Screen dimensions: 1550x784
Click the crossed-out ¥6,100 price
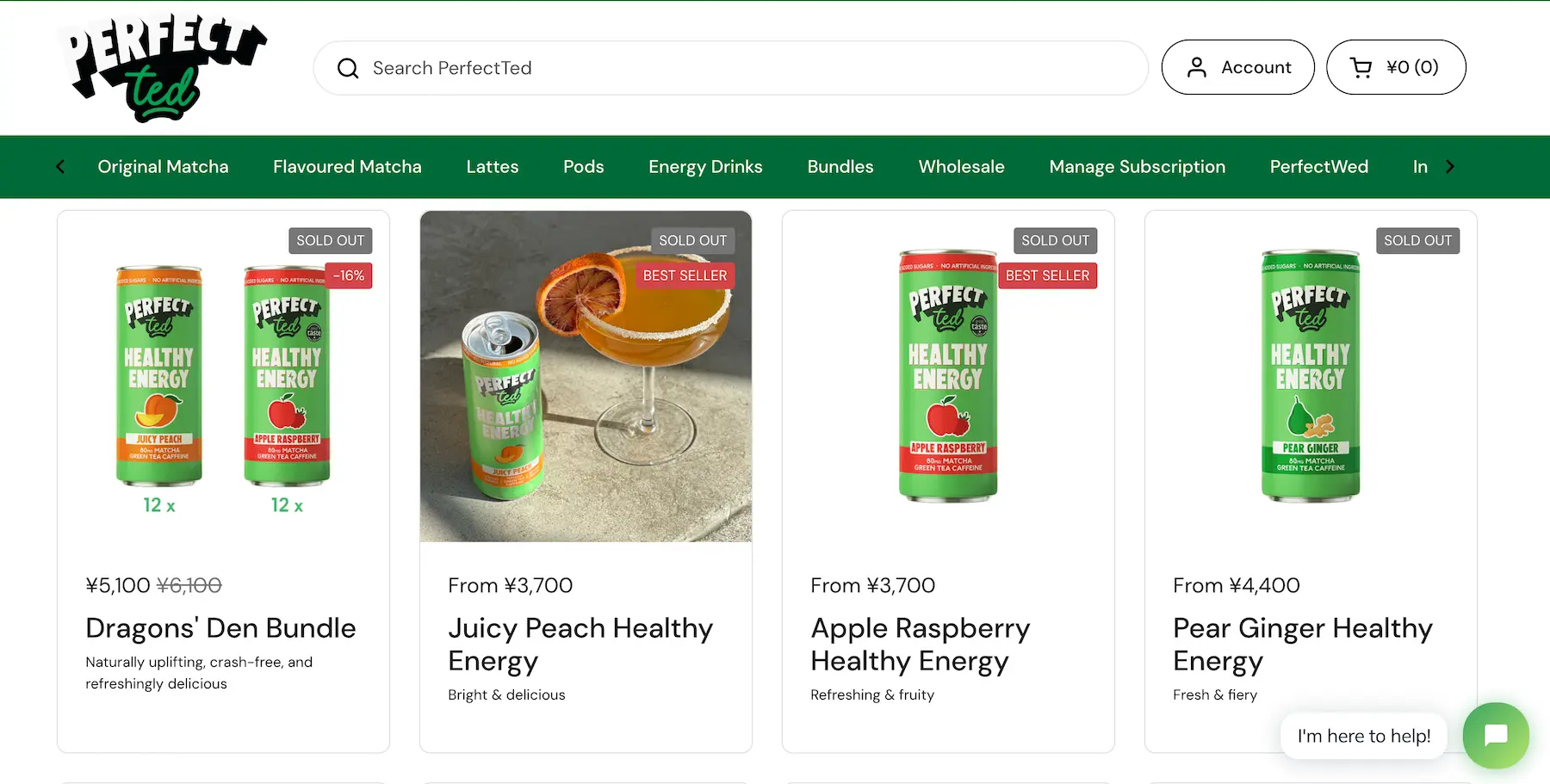pos(189,585)
